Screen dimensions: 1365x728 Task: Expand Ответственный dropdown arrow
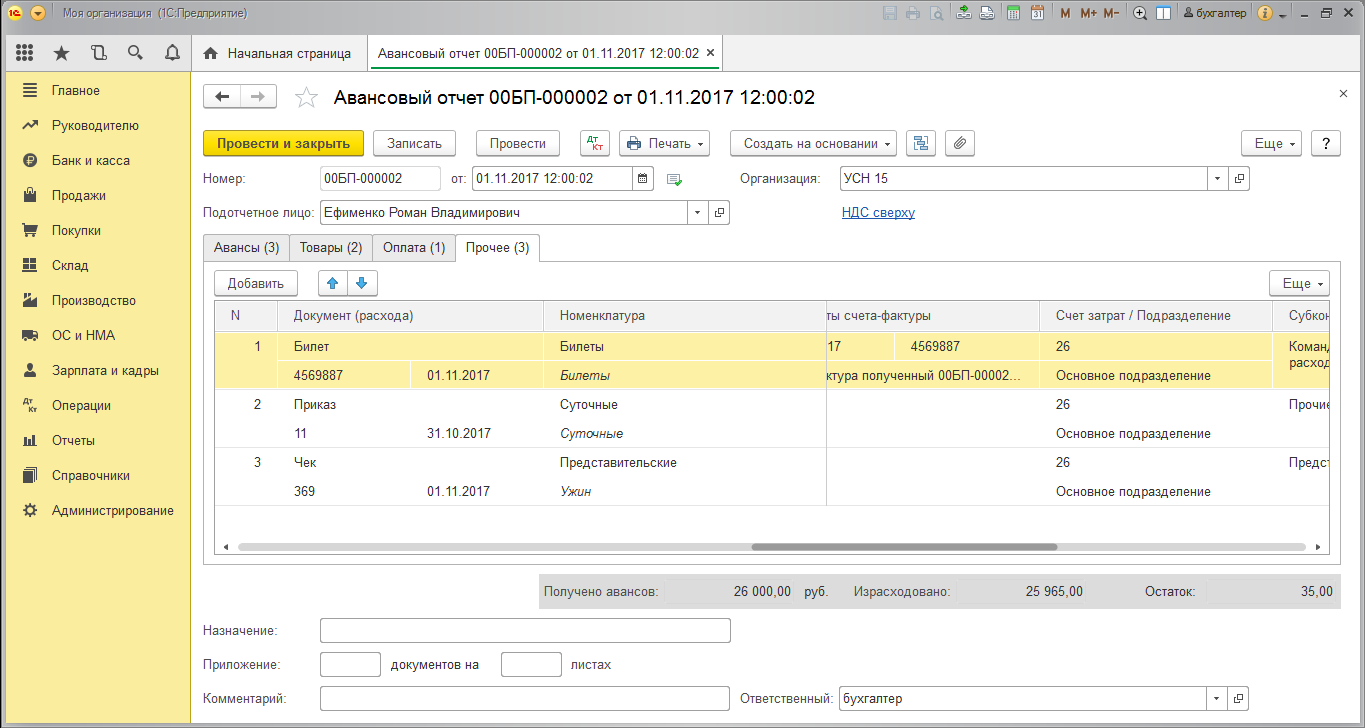pos(1217,699)
